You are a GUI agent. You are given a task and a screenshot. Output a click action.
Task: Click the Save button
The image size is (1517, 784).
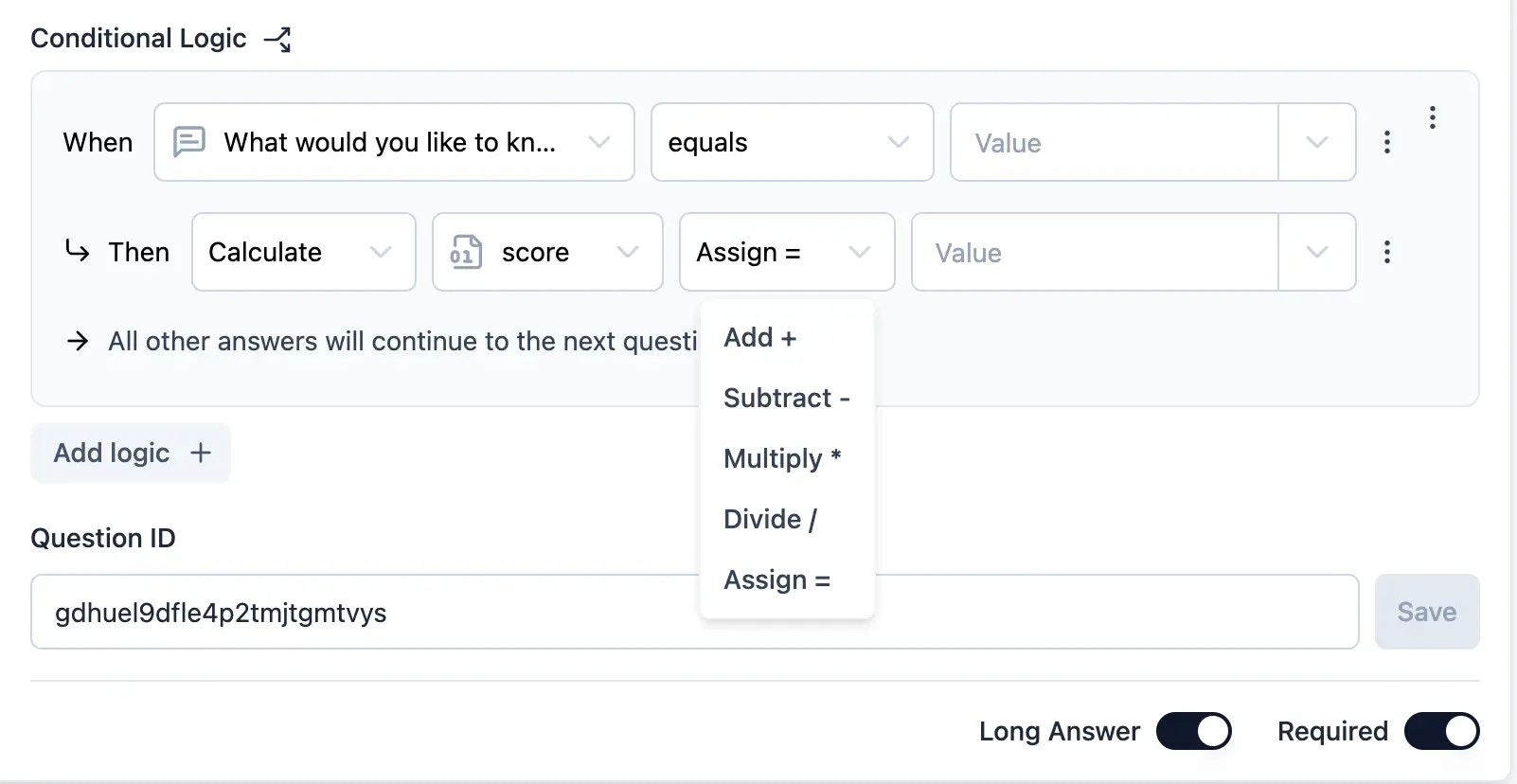coord(1426,612)
